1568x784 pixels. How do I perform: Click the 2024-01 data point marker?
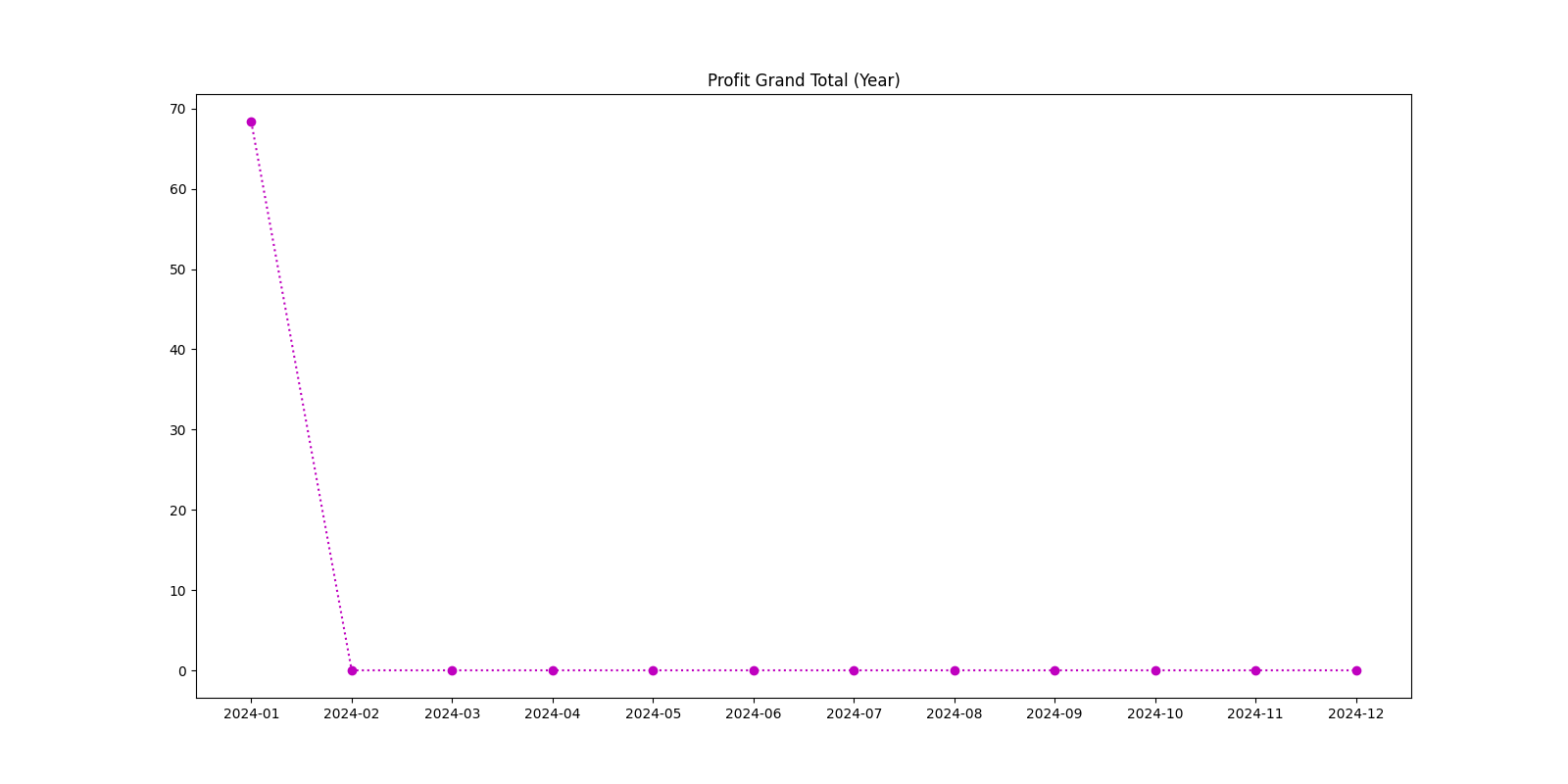pyautogui.click(x=251, y=122)
